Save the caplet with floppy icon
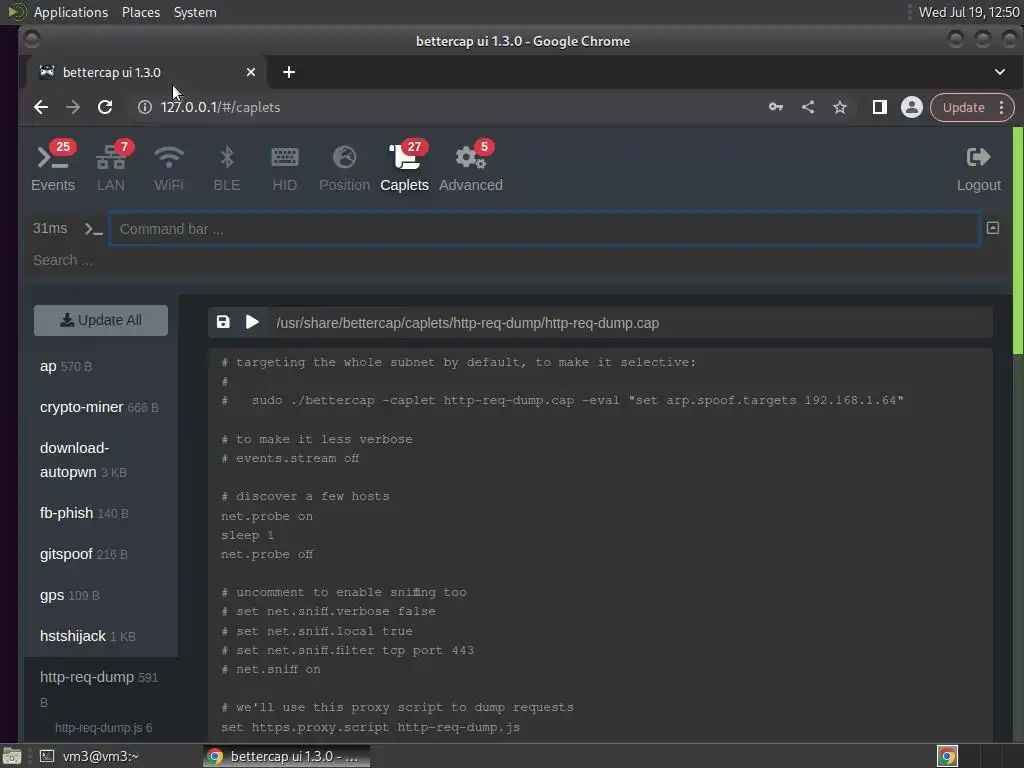Viewport: 1024px width, 768px height. coord(223,322)
